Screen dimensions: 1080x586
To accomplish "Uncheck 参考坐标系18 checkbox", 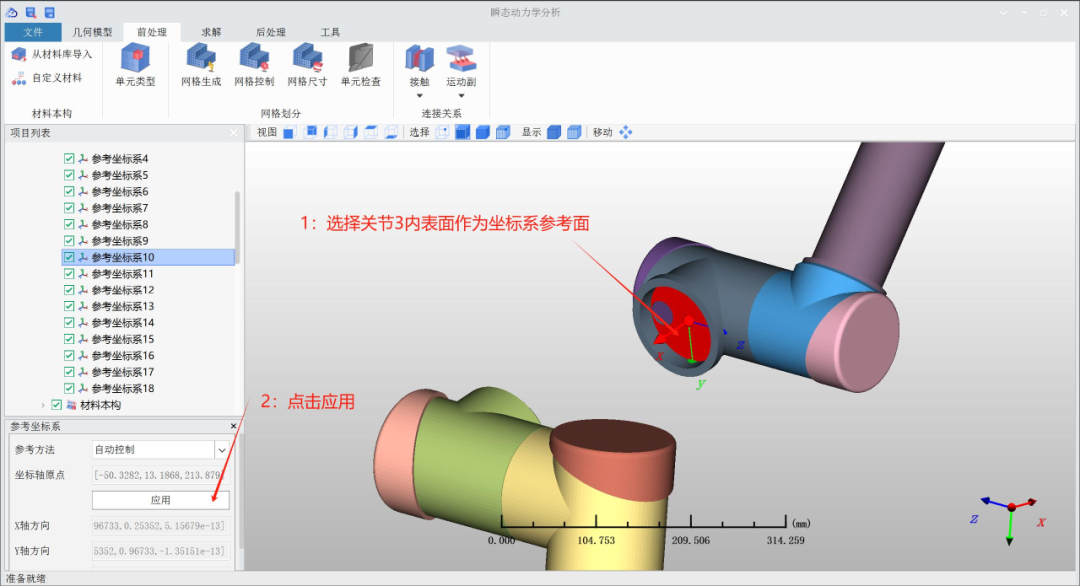I will tap(69, 388).
